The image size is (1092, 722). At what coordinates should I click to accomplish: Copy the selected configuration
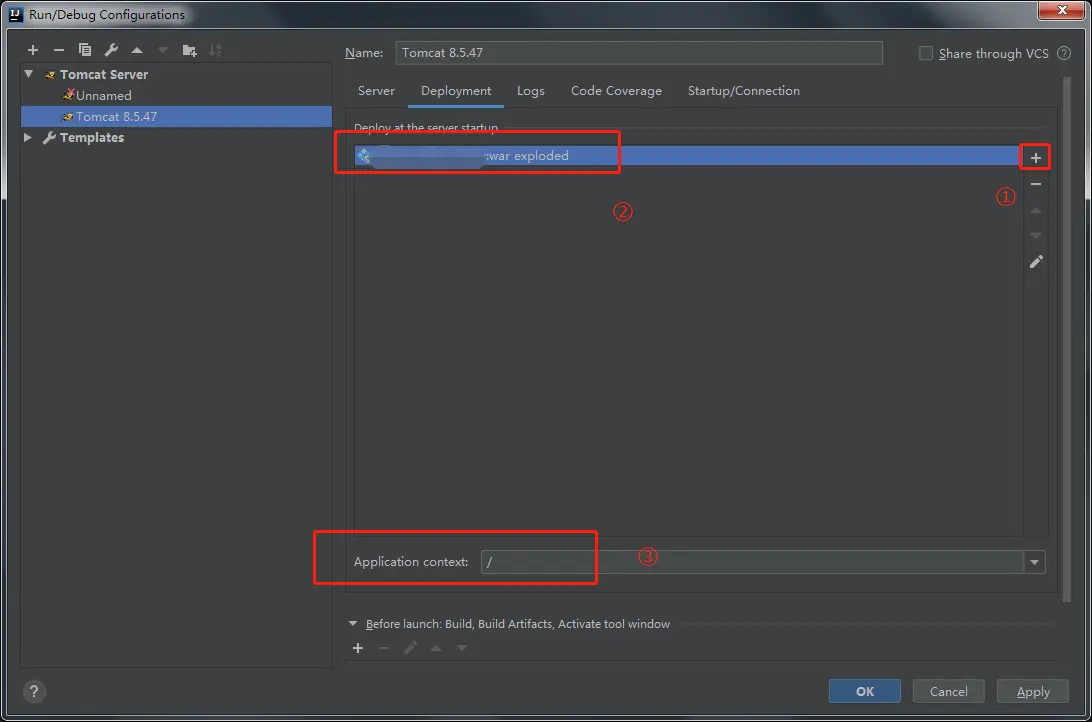pyautogui.click(x=85, y=50)
